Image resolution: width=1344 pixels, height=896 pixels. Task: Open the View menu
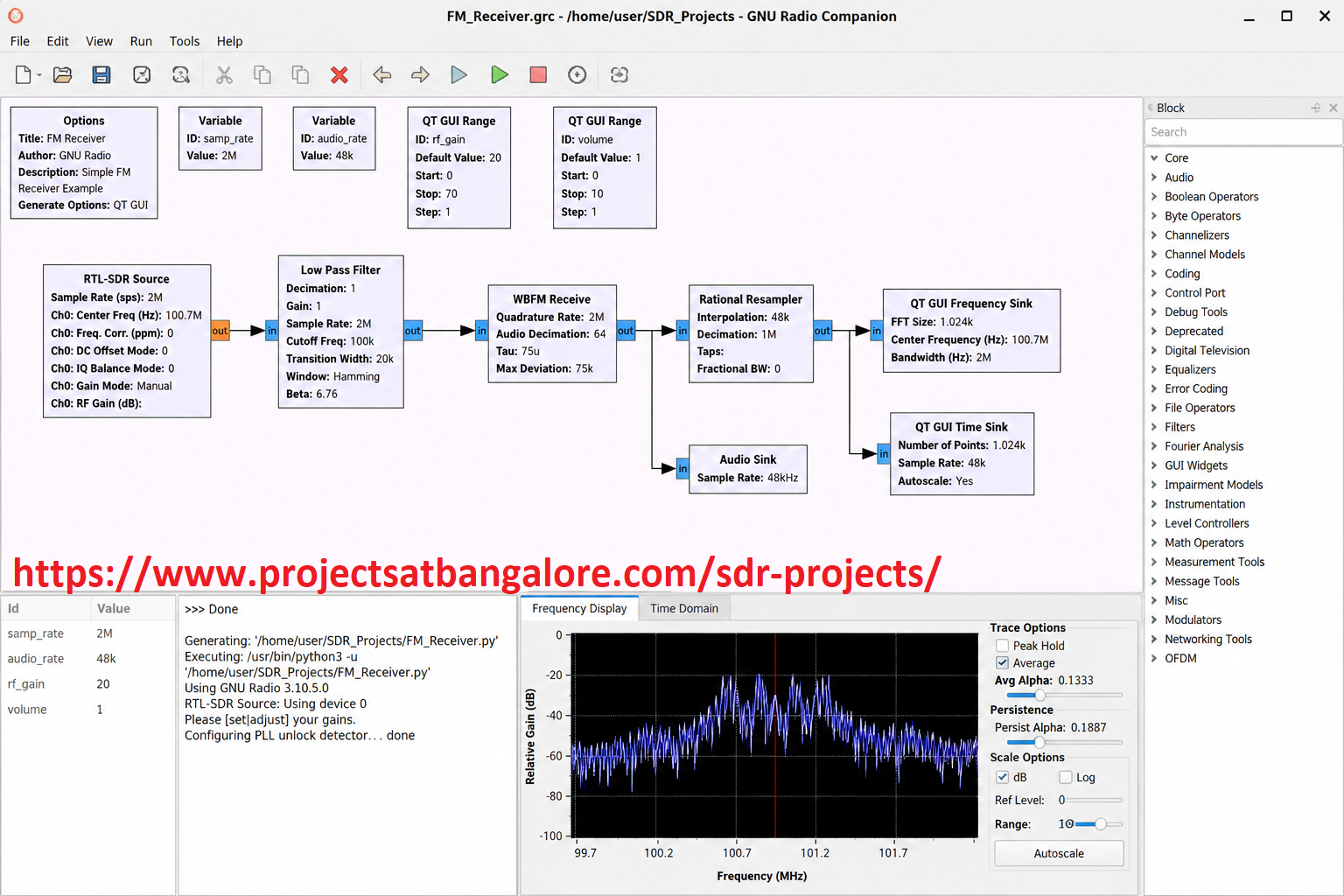[x=99, y=41]
